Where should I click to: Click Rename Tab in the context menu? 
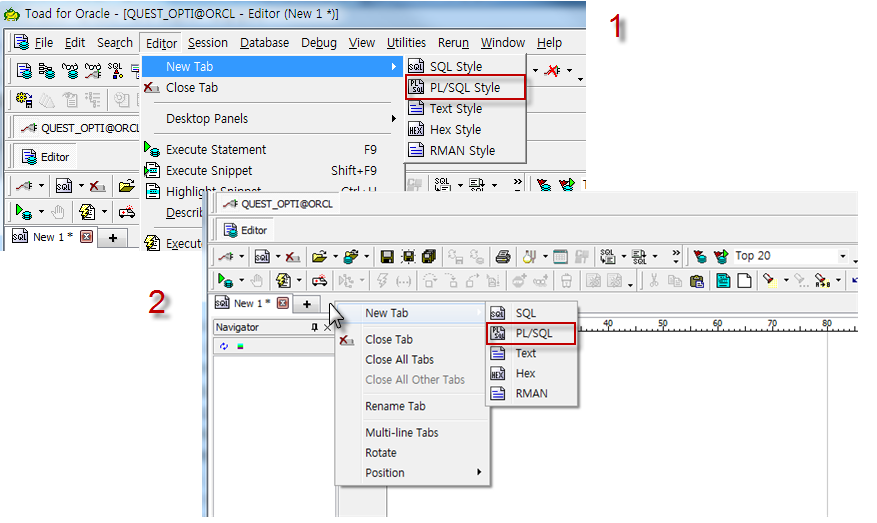coord(395,406)
